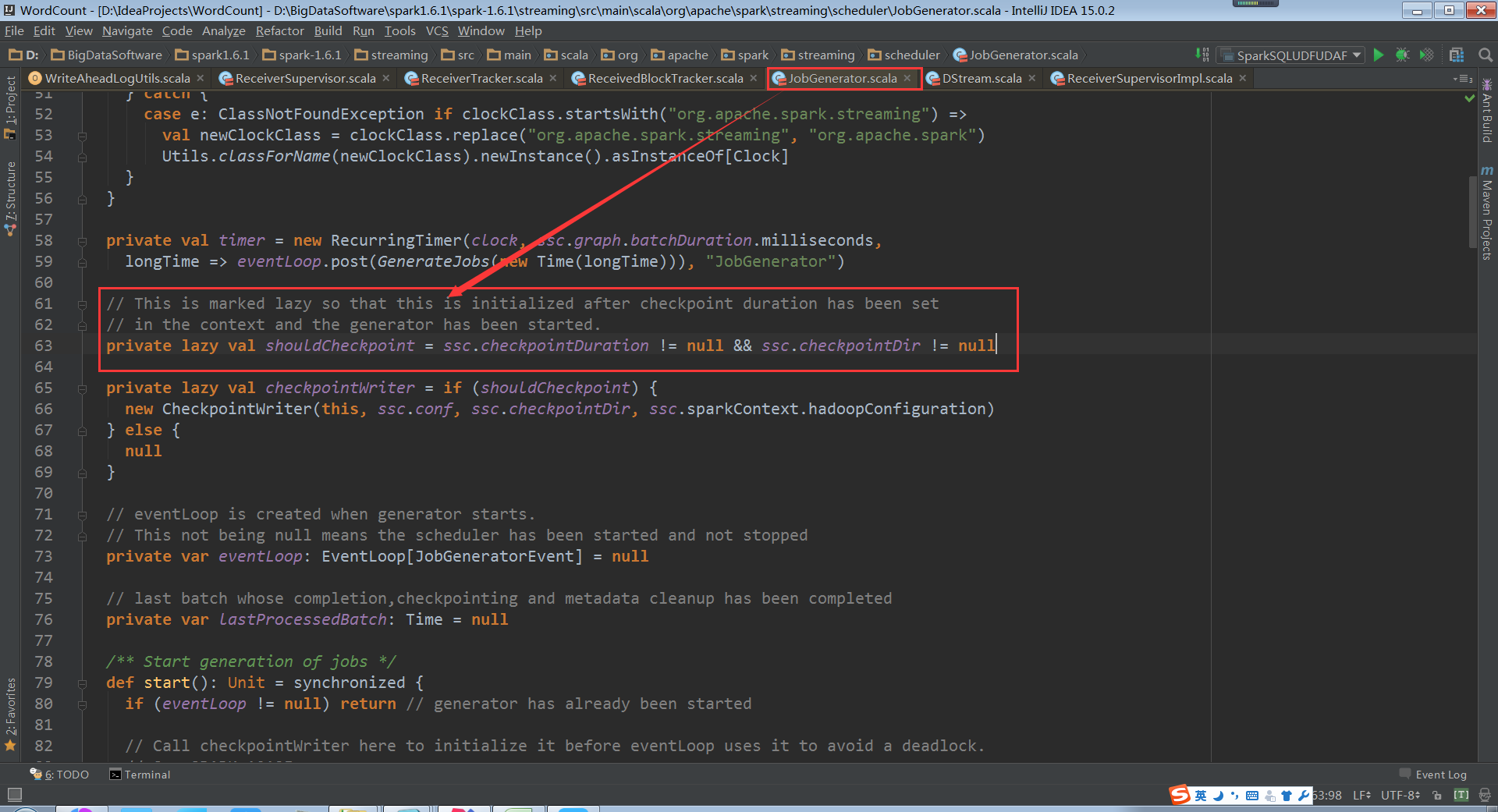Screen dimensions: 1498x812
Task: Place caret on shouldCheckpoint identifier line 63
Action: pos(340,346)
